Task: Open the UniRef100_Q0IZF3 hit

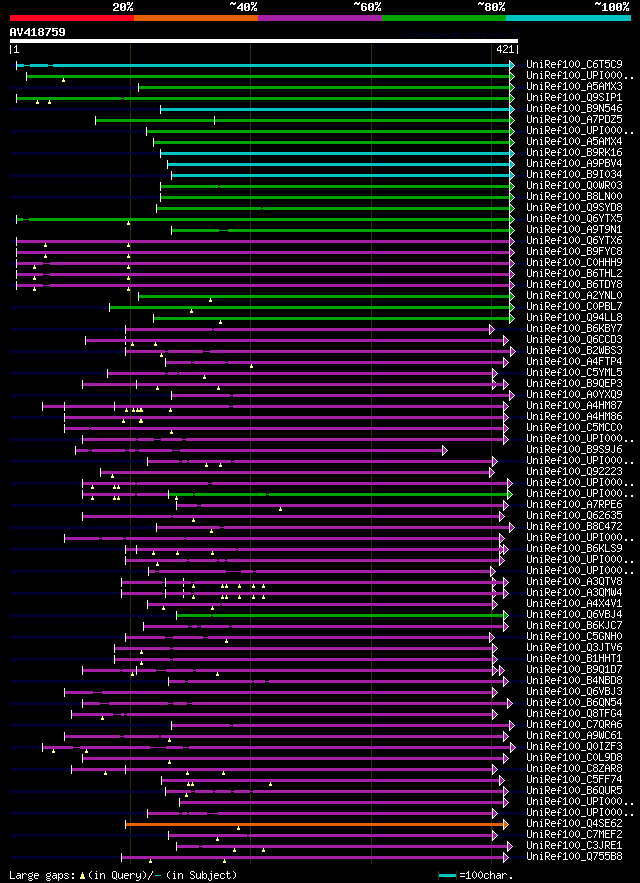Action: pyautogui.click(x=575, y=747)
